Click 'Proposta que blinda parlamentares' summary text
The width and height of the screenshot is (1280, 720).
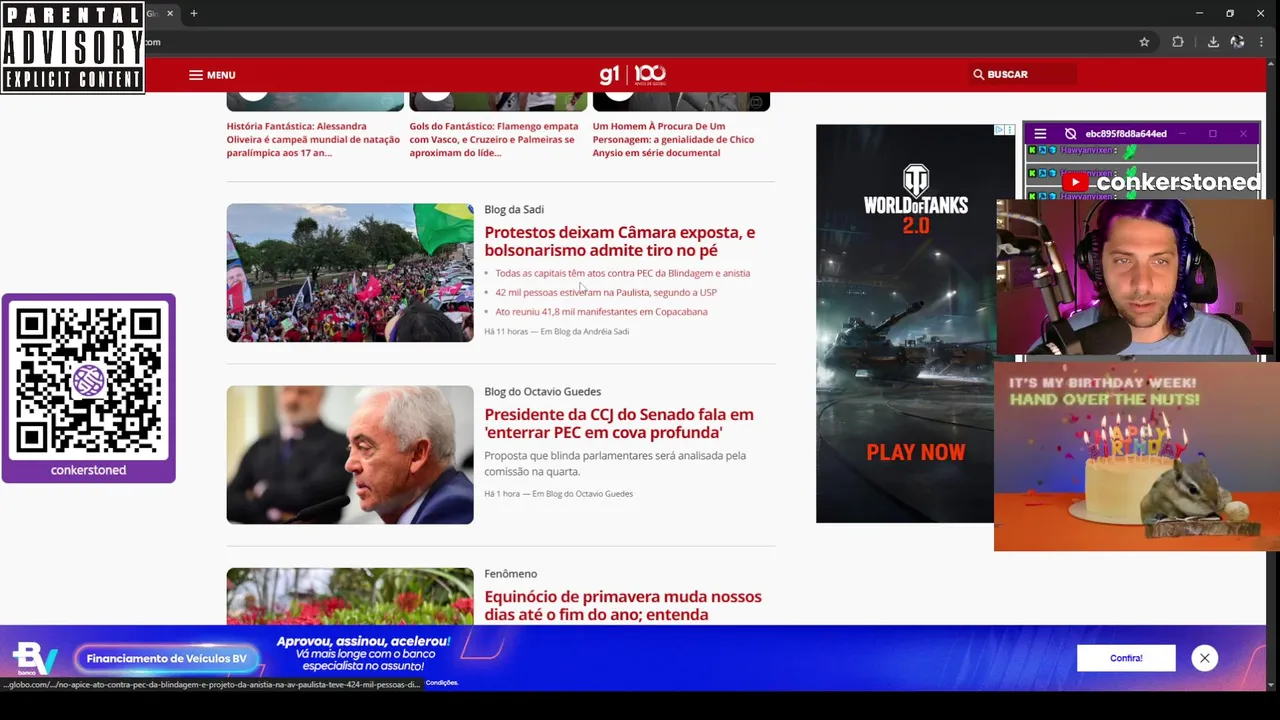tap(615, 463)
